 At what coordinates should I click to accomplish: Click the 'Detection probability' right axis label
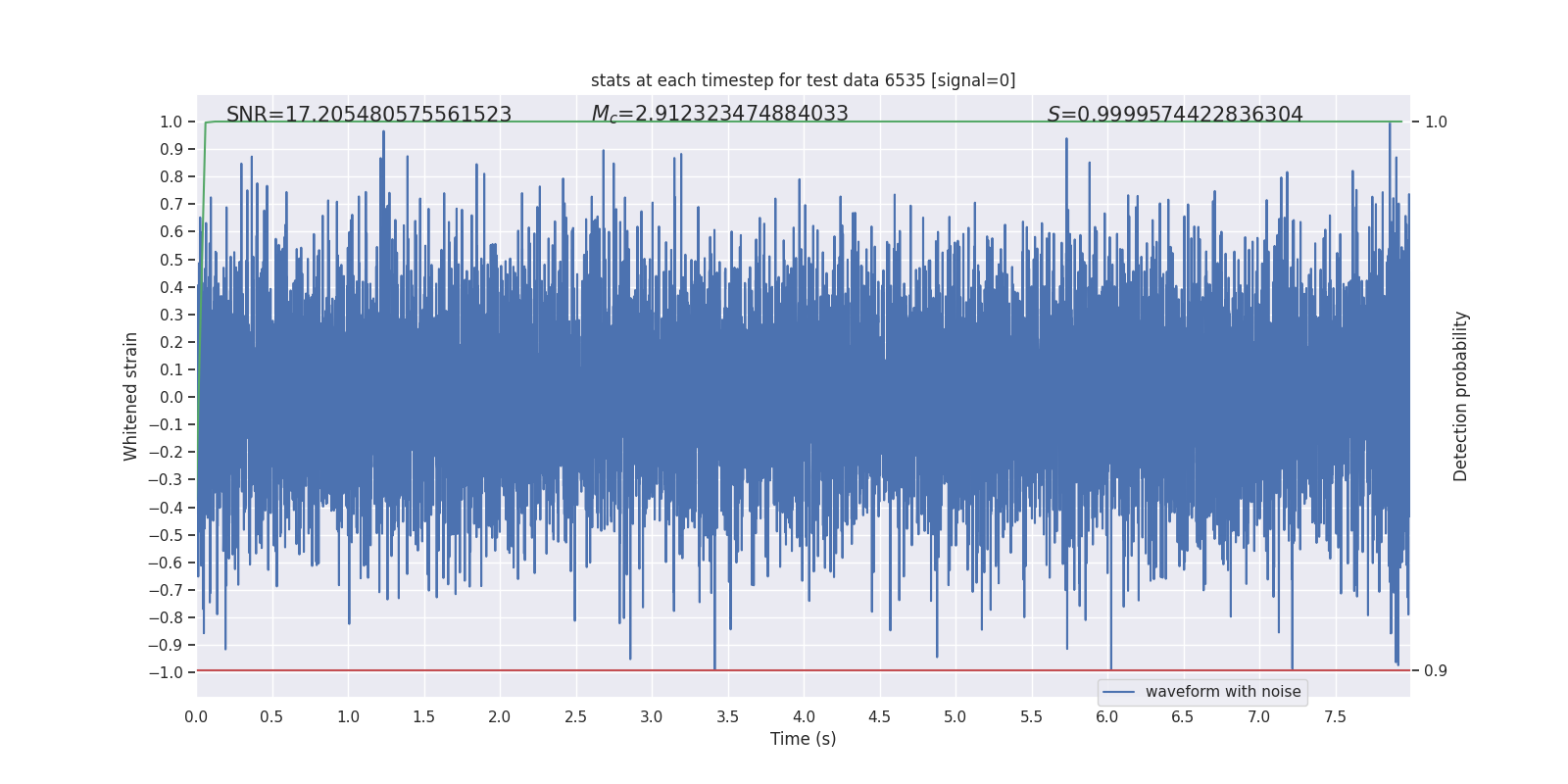[x=1461, y=397]
